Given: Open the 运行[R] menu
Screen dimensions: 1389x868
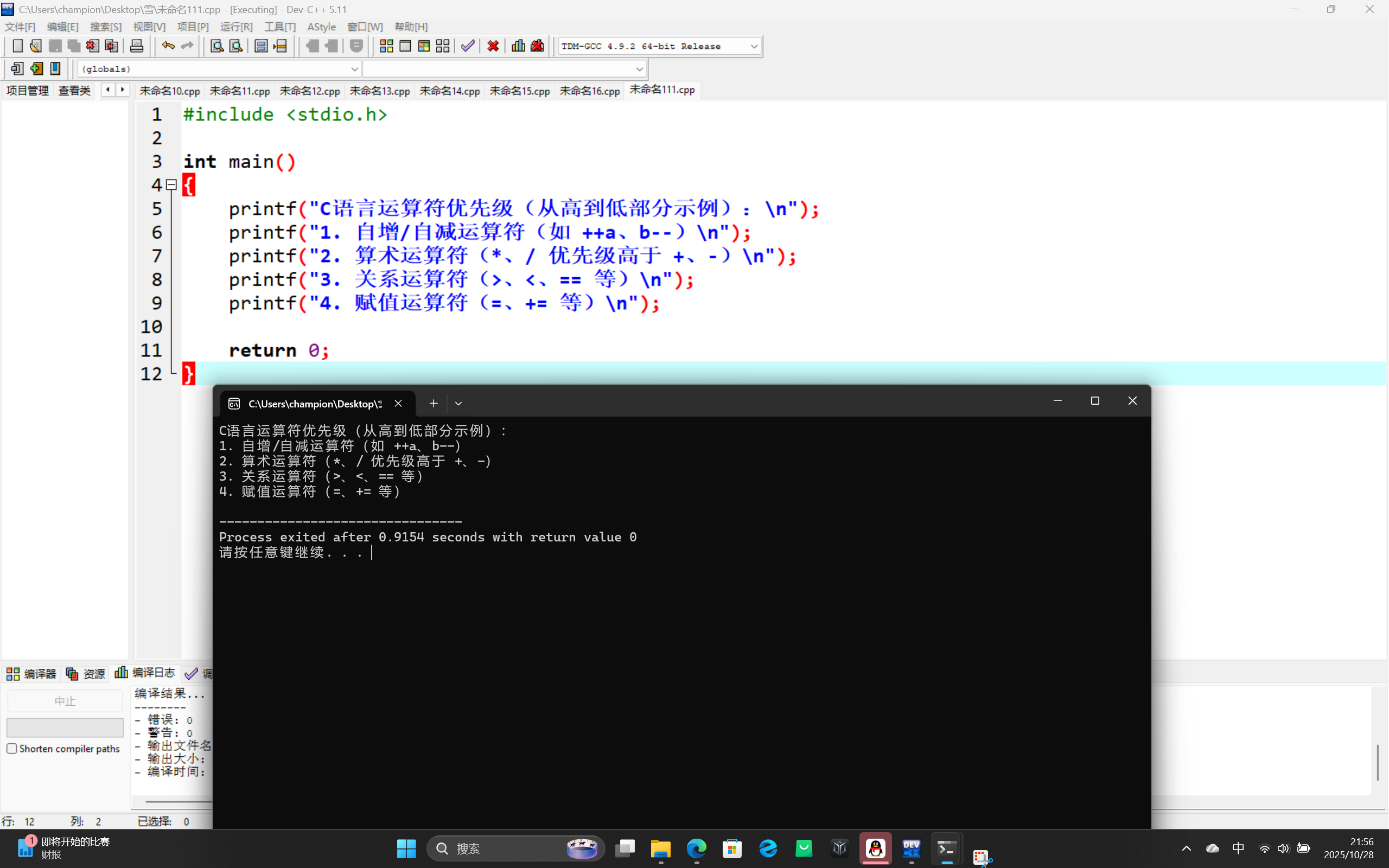Looking at the screenshot, I should tap(236, 27).
